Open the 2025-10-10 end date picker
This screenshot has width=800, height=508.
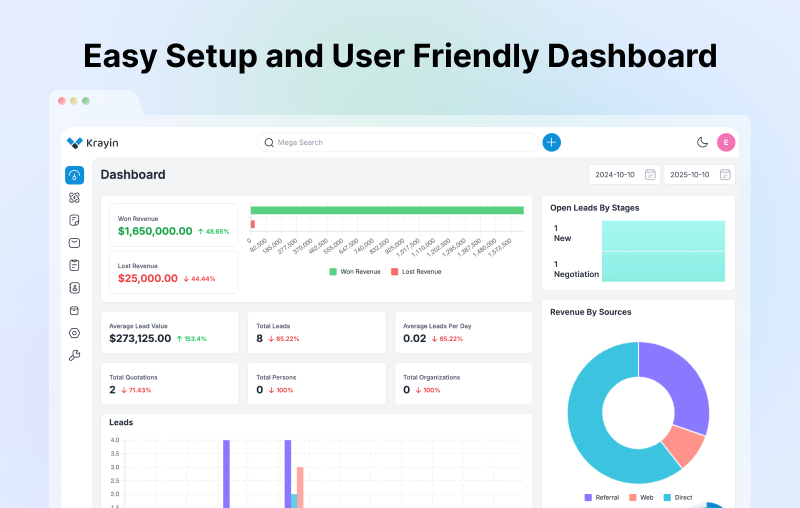point(699,174)
